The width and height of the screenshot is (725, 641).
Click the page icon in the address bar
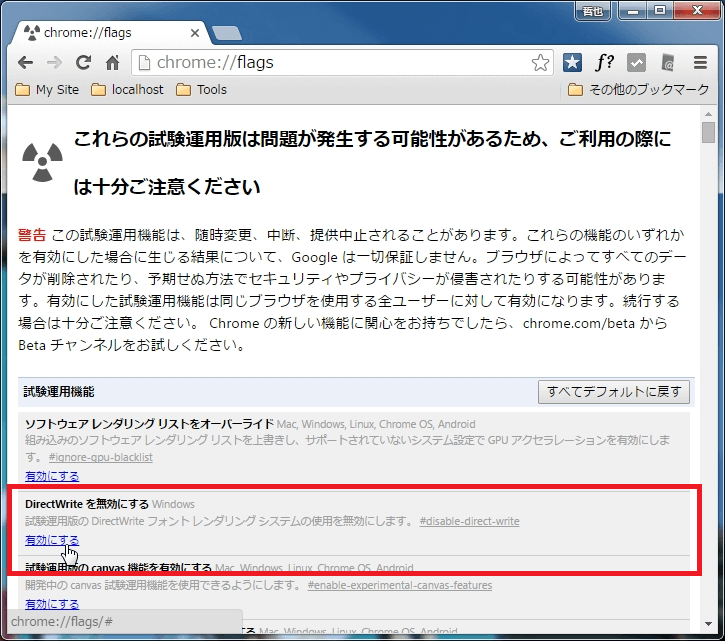144,62
